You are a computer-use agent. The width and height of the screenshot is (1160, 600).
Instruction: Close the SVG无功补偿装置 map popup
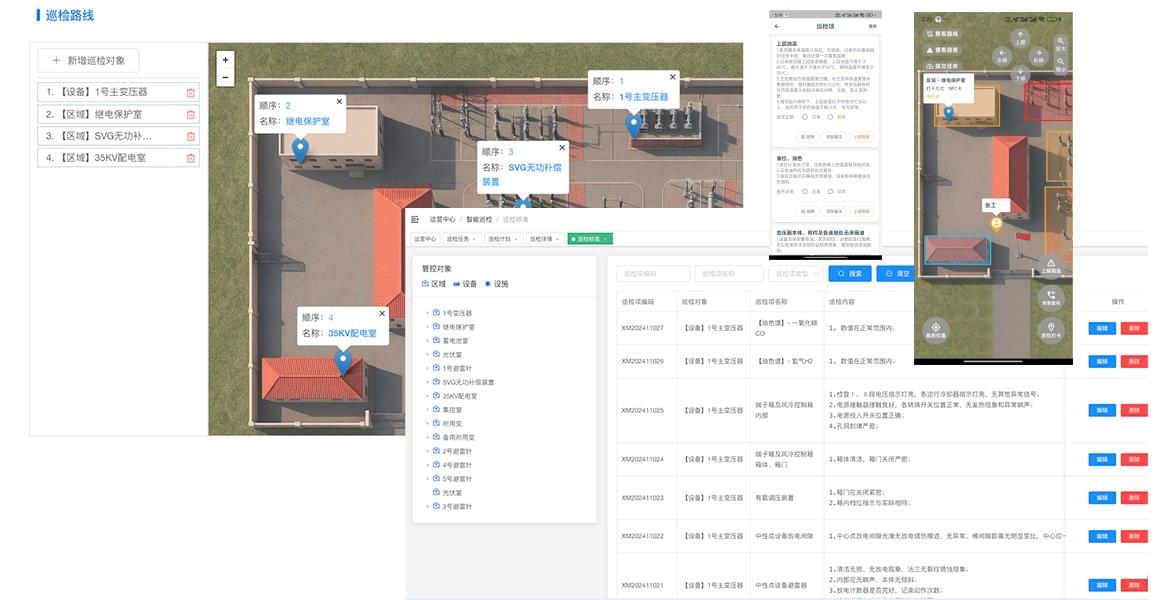tap(562, 148)
